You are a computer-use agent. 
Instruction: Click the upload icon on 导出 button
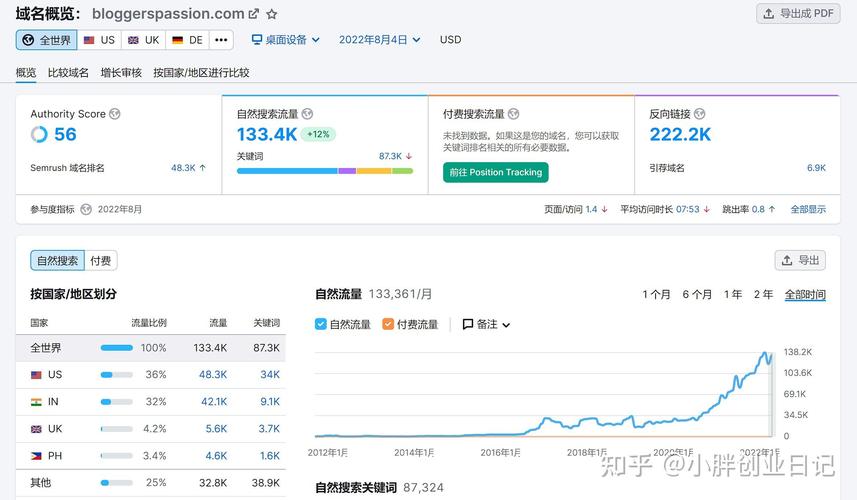click(787, 260)
